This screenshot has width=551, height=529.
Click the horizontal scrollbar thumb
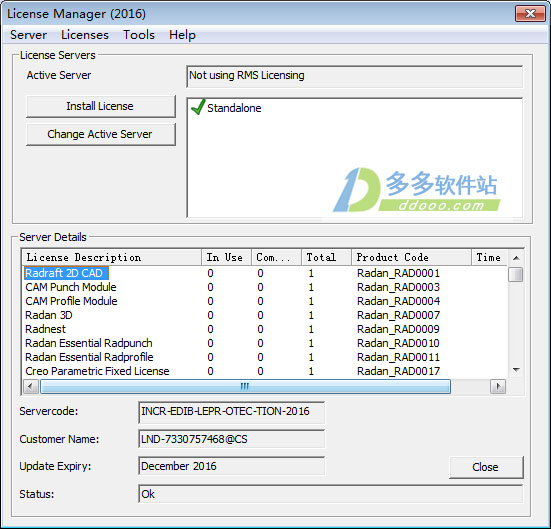tap(245, 387)
